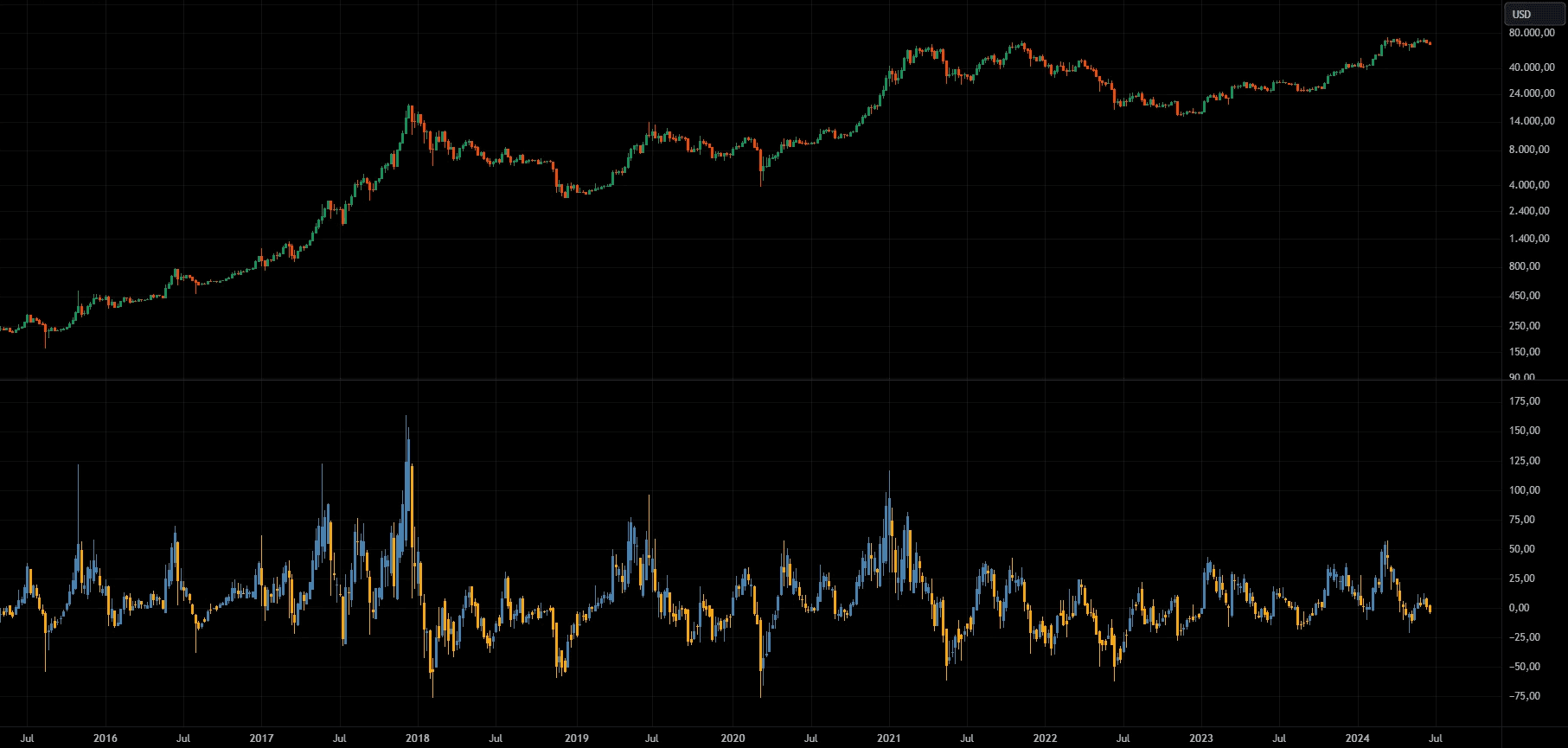The image size is (1568, 748).
Task: Click the 75,00 positive indicator axis label
Action: click(x=1522, y=520)
